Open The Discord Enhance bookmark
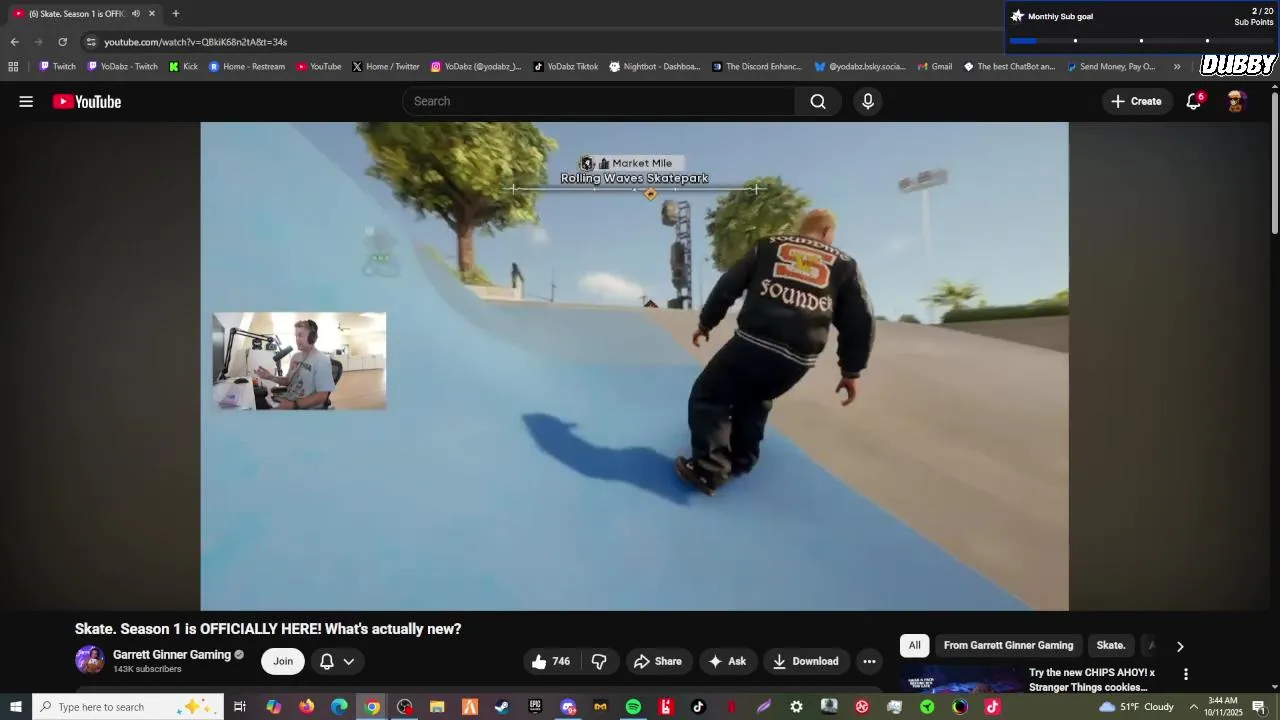 pos(757,67)
